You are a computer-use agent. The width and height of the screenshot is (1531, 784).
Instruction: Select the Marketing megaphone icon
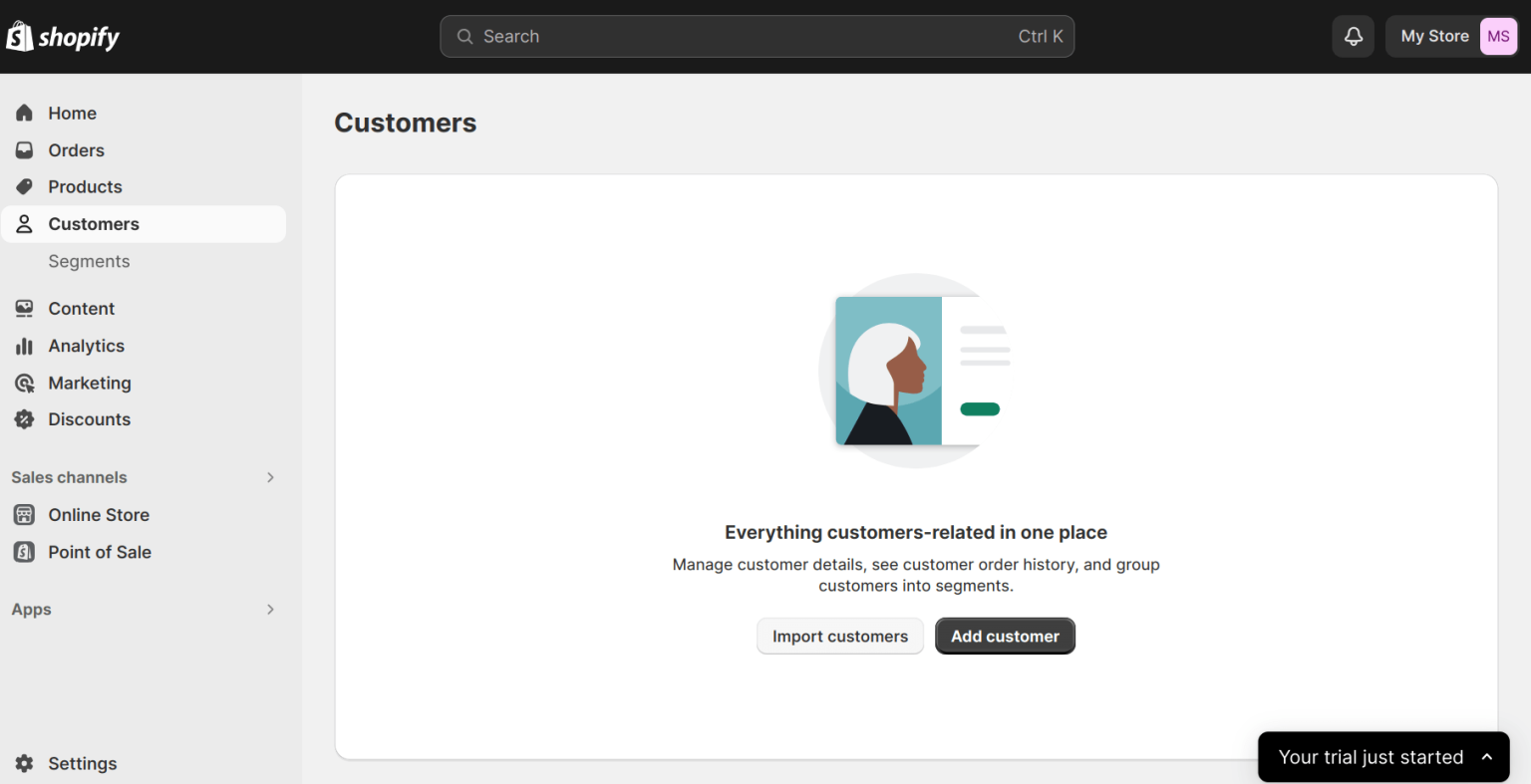(x=24, y=383)
